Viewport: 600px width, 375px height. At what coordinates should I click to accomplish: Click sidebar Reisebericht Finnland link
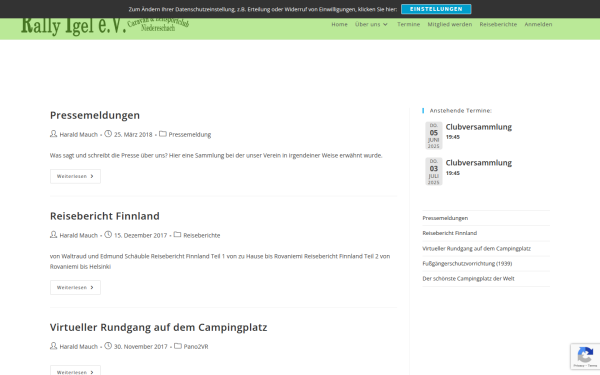[x=450, y=233]
